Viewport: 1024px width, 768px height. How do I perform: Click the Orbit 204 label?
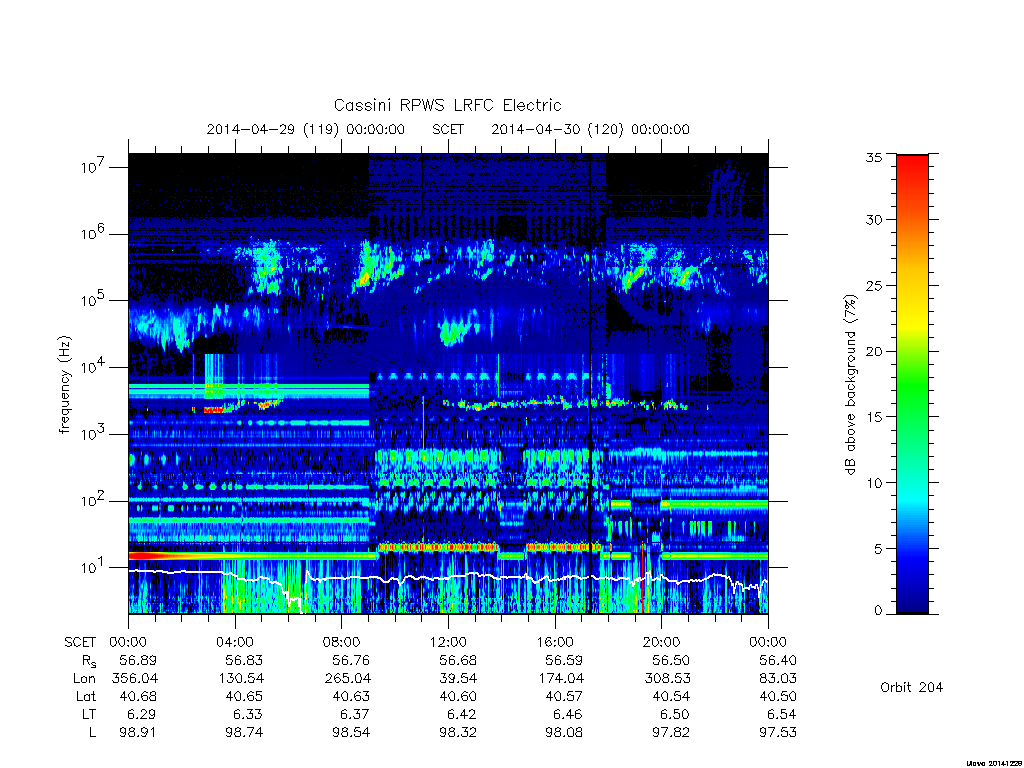(x=911, y=687)
